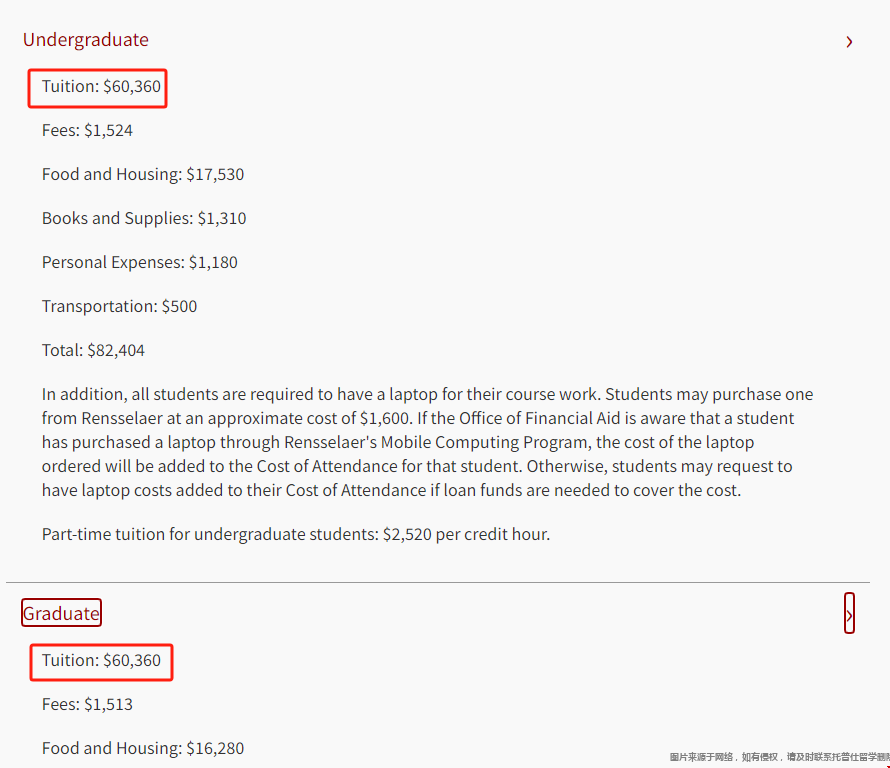Open the Graduate heading link

pos(61,613)
